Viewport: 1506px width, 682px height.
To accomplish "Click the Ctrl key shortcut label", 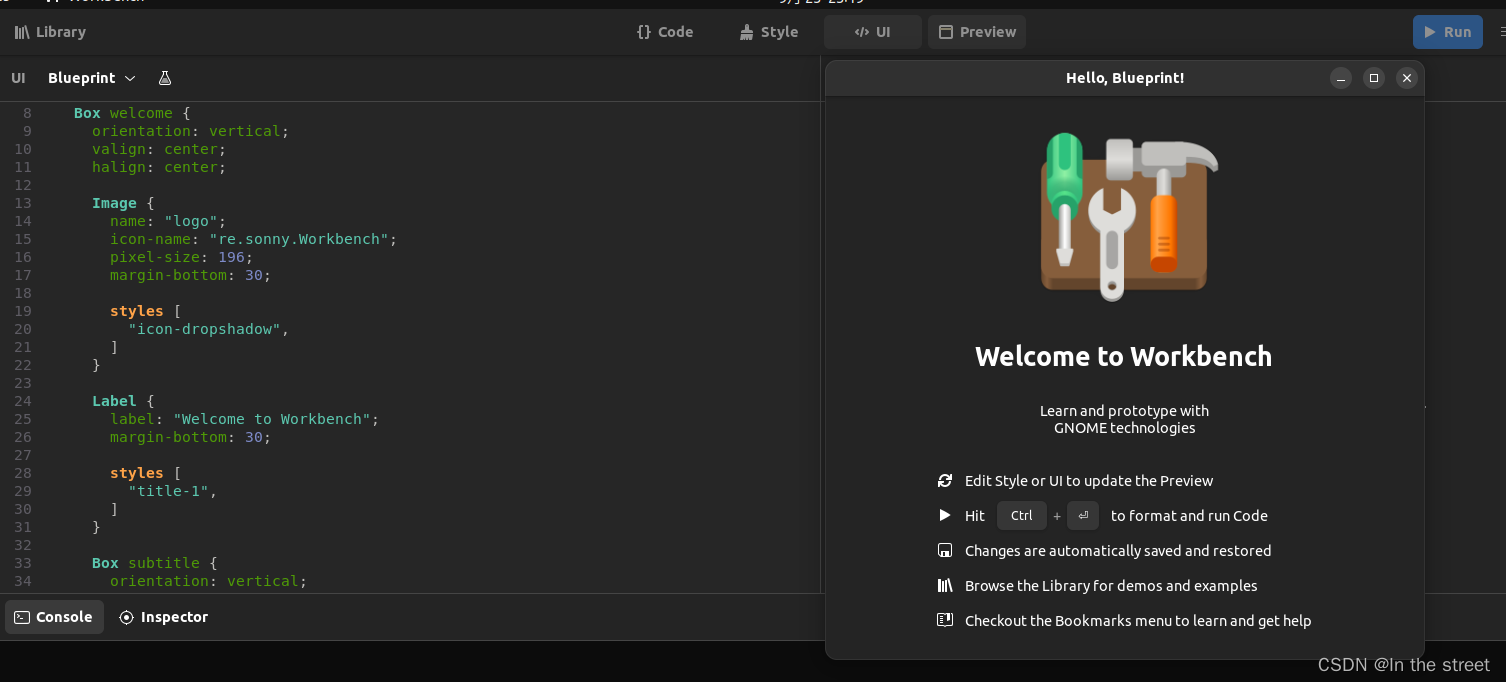I will 1021,516.
